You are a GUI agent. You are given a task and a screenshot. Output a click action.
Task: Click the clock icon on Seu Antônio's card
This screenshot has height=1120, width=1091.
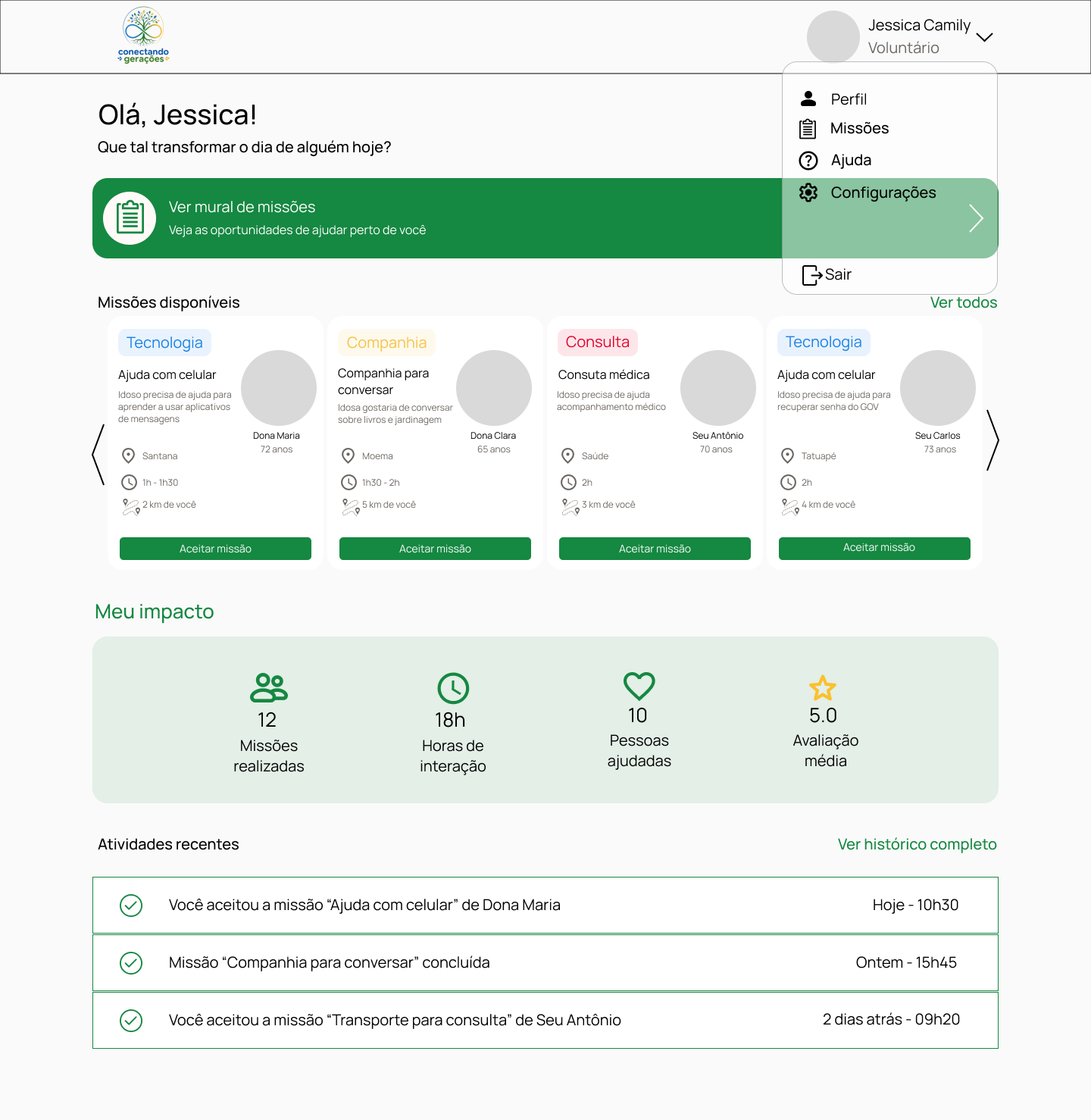click(569, 482)
